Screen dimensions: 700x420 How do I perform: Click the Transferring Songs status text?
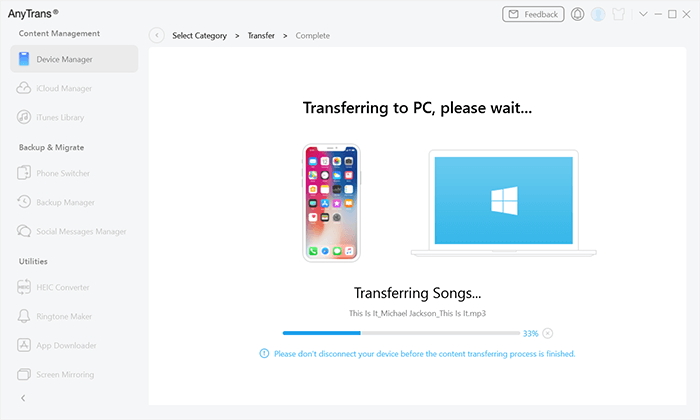(417, 293)
